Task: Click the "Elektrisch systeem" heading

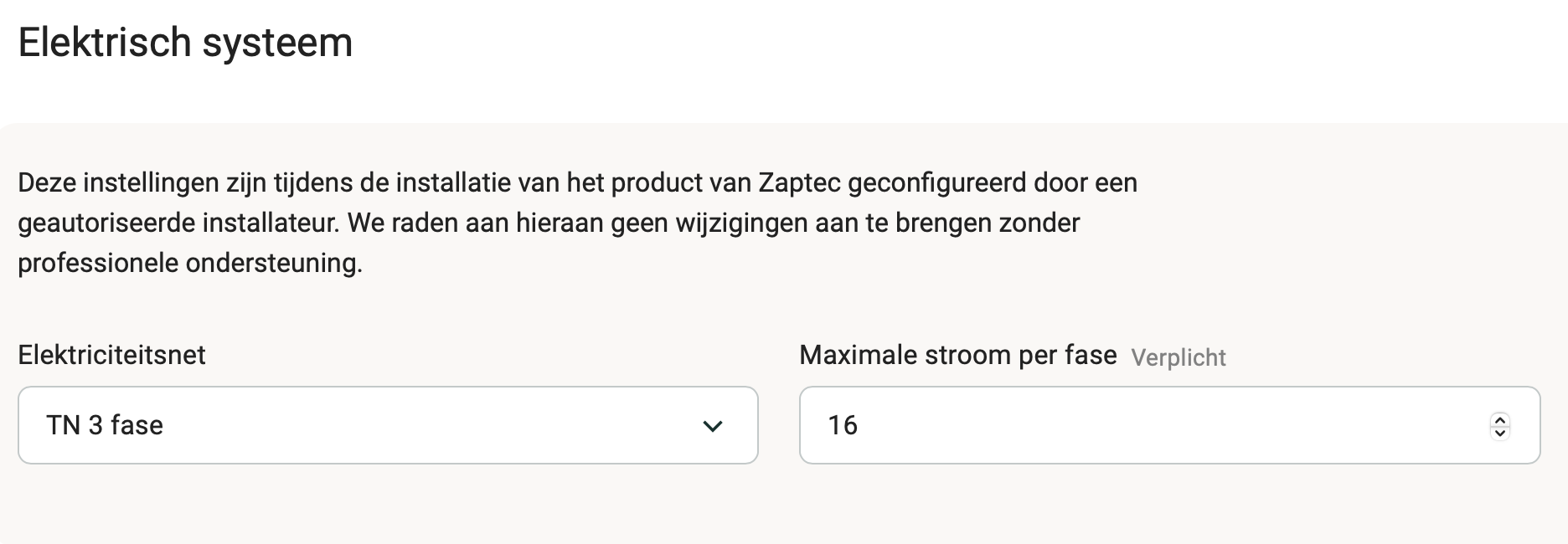Action: (x=185, y=42)
